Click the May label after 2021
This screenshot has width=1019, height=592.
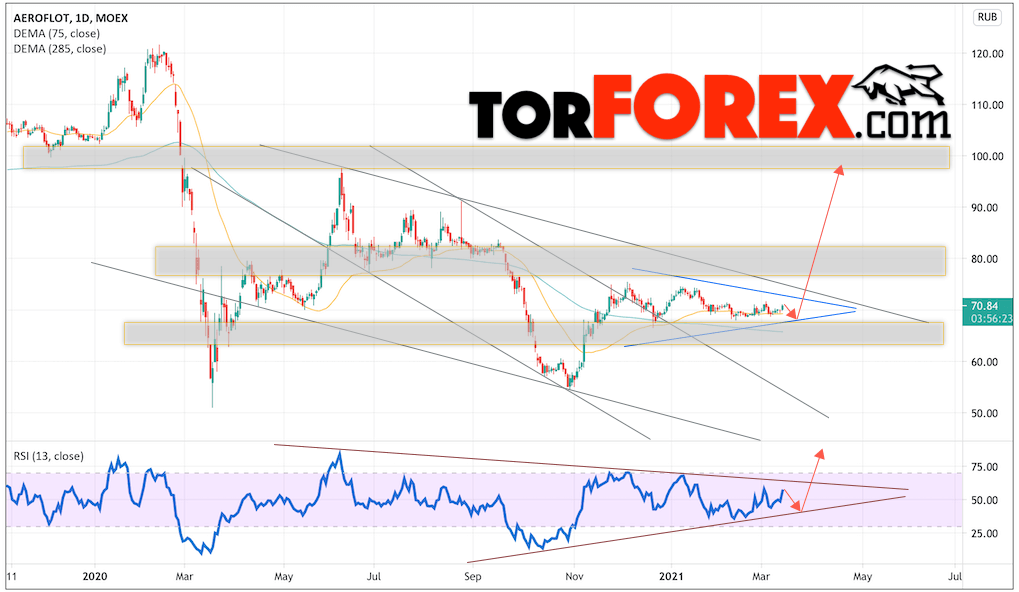[x=862, y=576]
